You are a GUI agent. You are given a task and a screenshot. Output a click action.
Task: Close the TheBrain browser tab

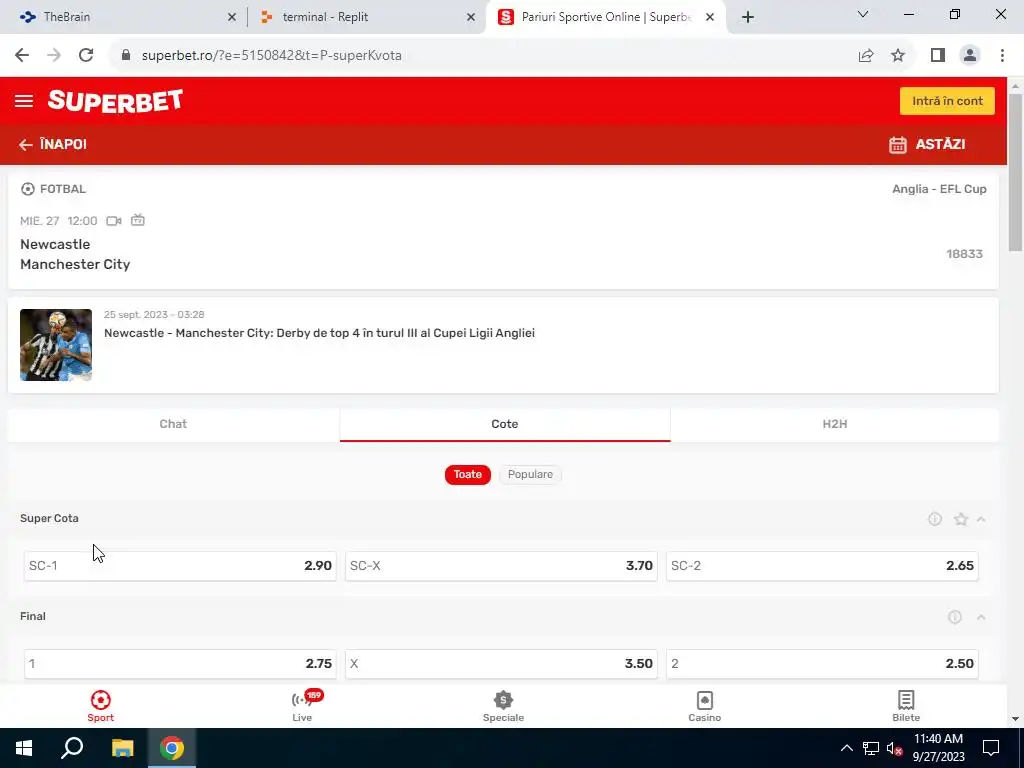pyautogui.click(x=232, y=18)
